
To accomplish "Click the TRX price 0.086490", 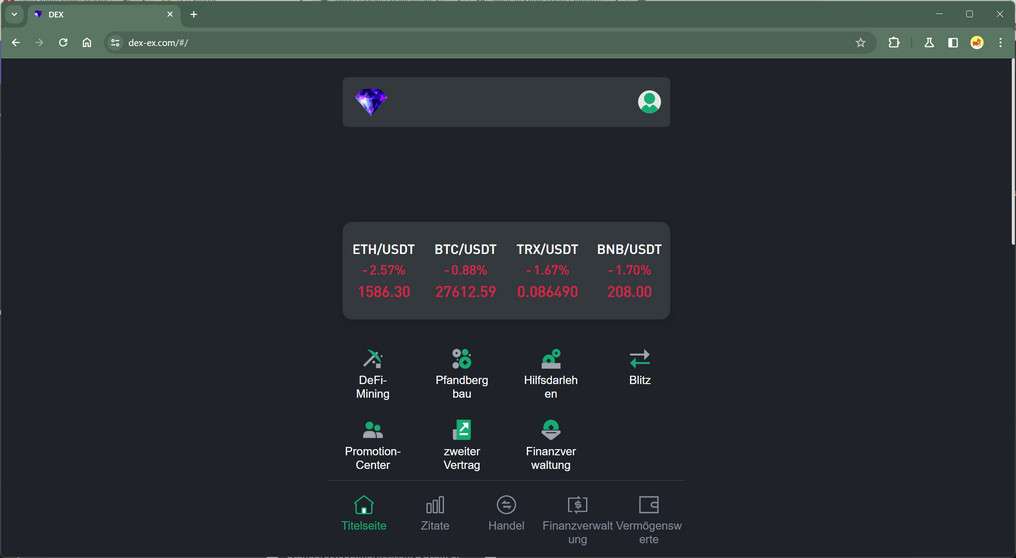I will click(548, 292).
